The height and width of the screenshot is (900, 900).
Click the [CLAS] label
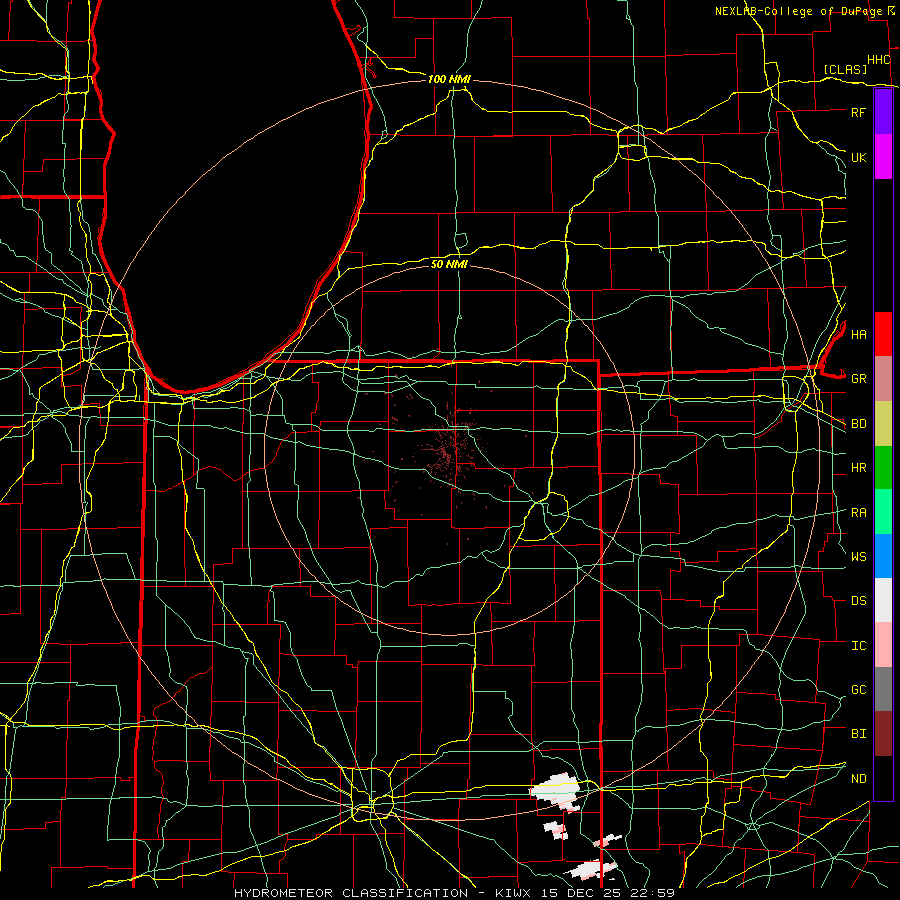point(845,69)
